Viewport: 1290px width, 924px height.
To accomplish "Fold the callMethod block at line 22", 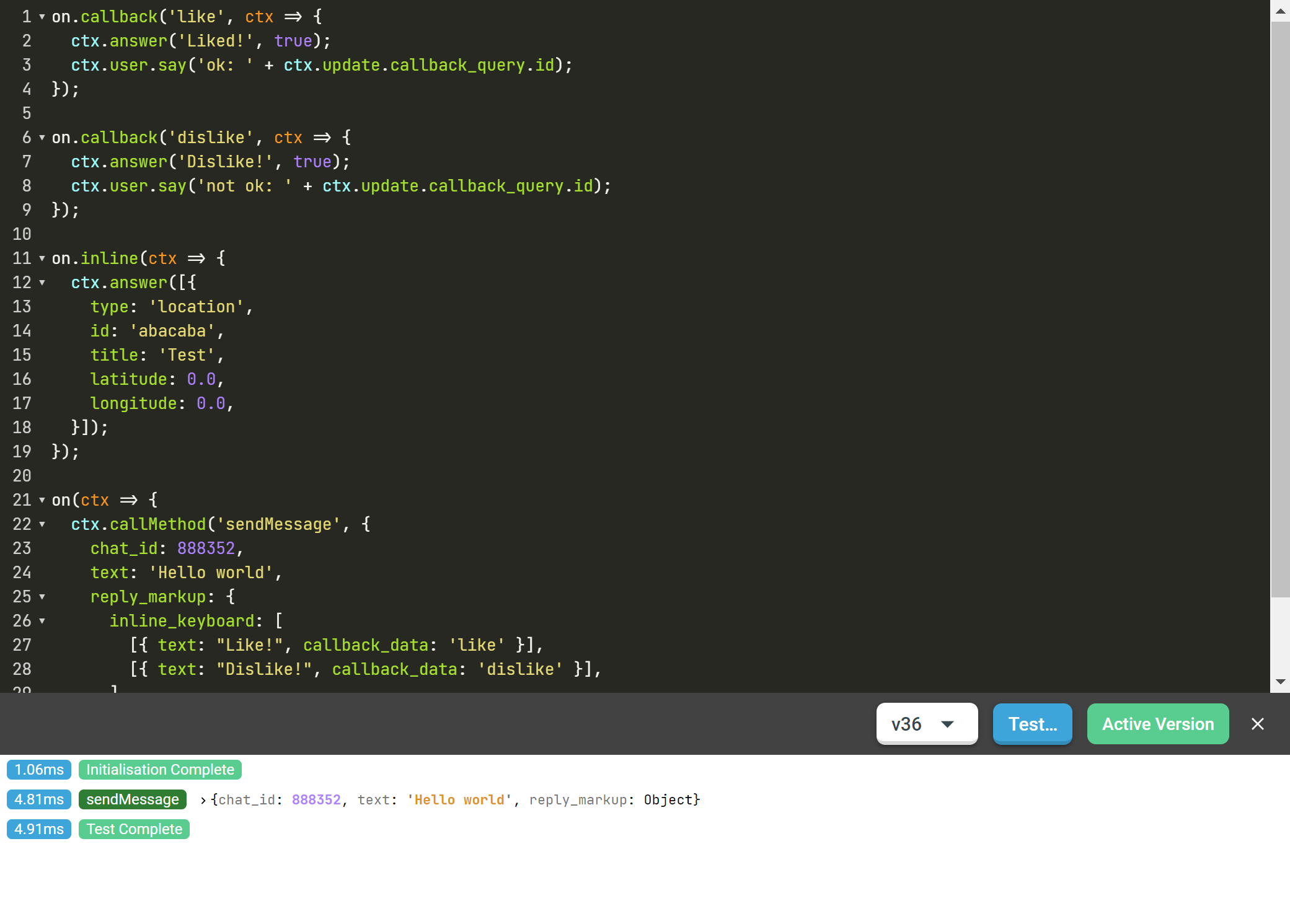I will click(x=42, y=524).
